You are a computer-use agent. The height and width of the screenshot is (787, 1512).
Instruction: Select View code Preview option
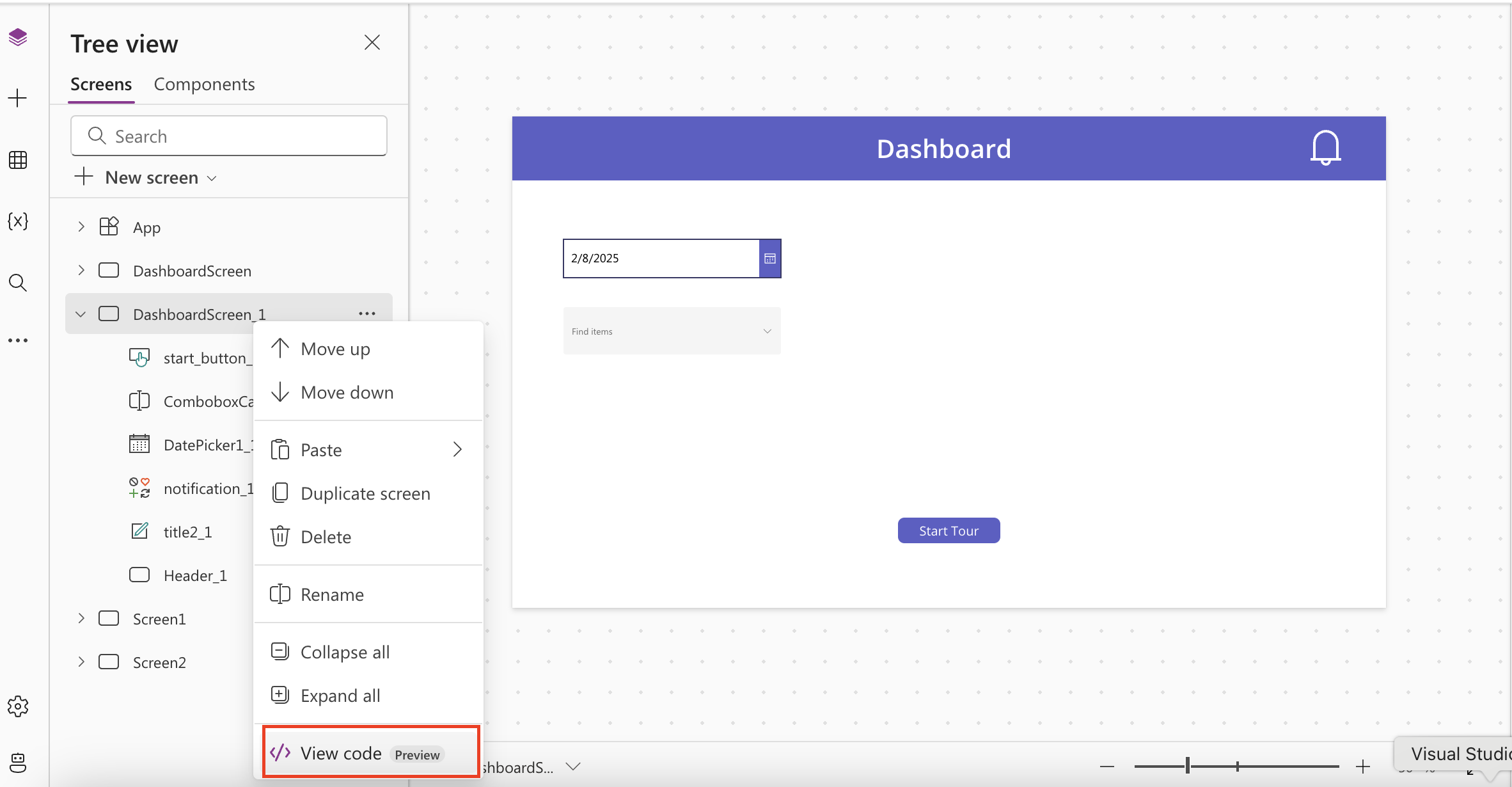(x=371, y=753)
